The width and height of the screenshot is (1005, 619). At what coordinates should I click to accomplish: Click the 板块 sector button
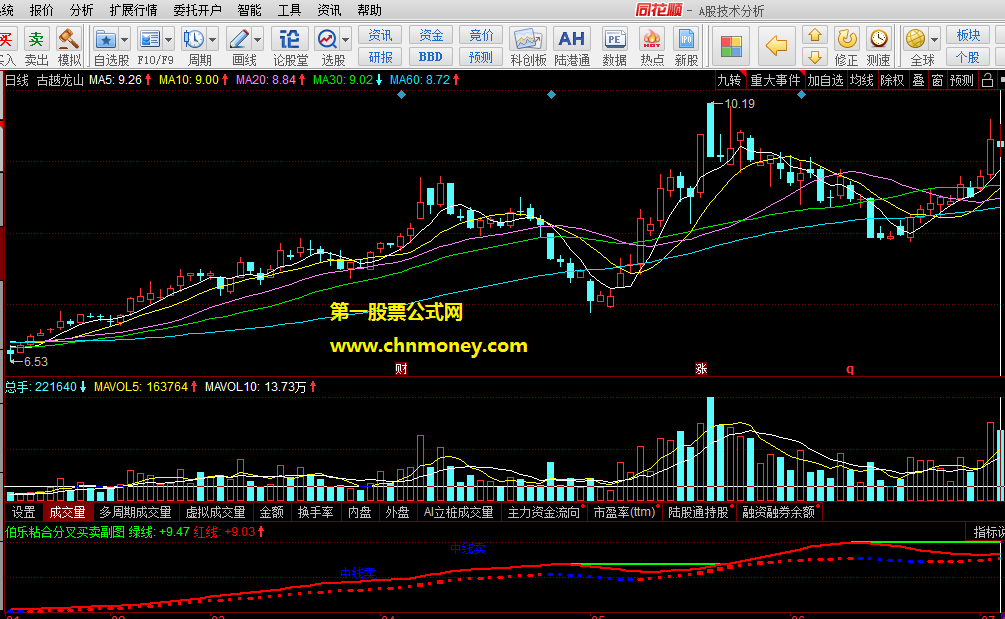click(968, 35)
